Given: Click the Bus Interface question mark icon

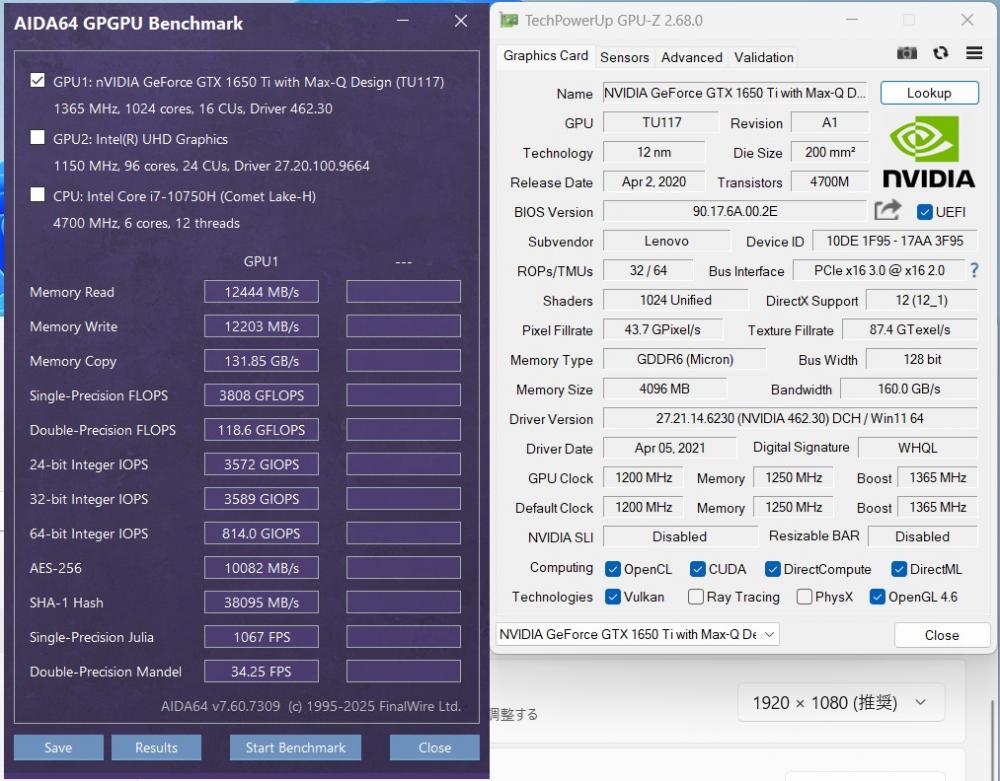Looking at the screenshot, I should 973,271.
